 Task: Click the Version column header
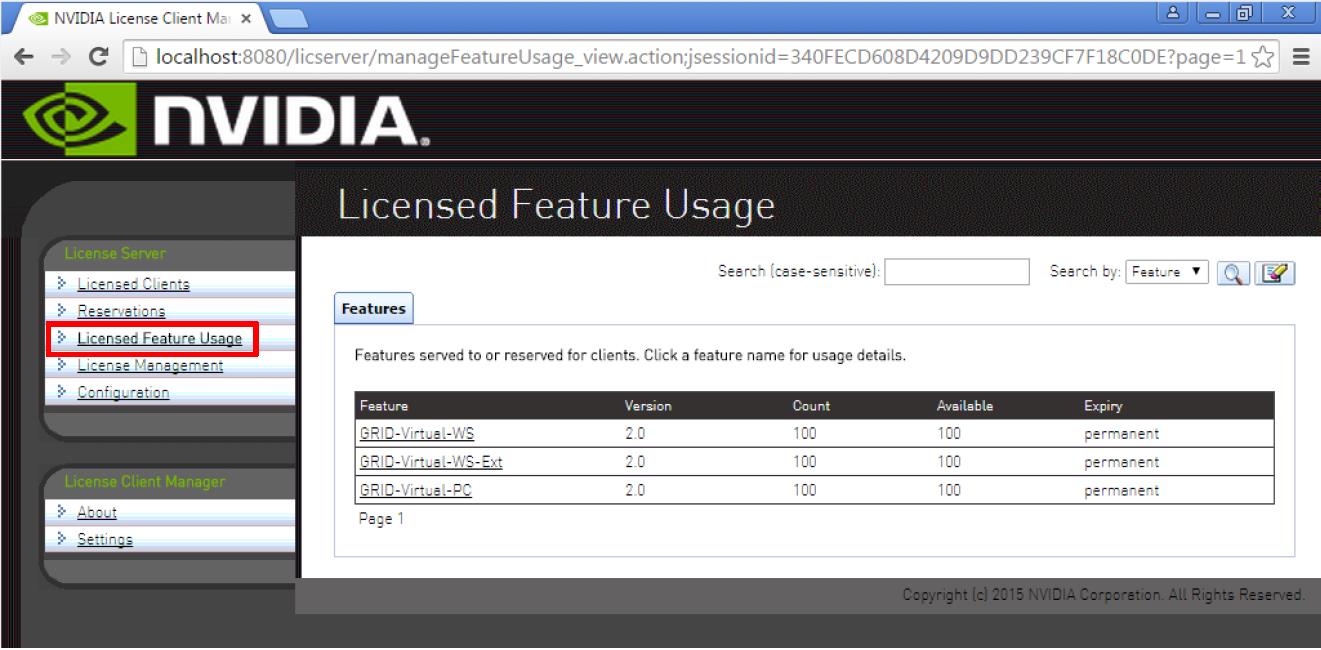[x=648, y=406]
